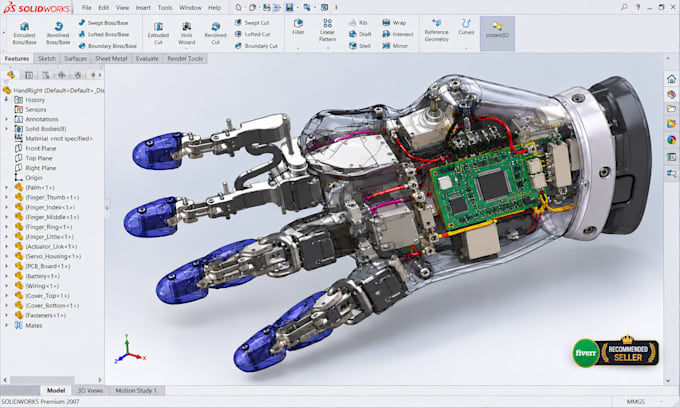Switch to the Sheet Metal tab

tap(111, 59)
